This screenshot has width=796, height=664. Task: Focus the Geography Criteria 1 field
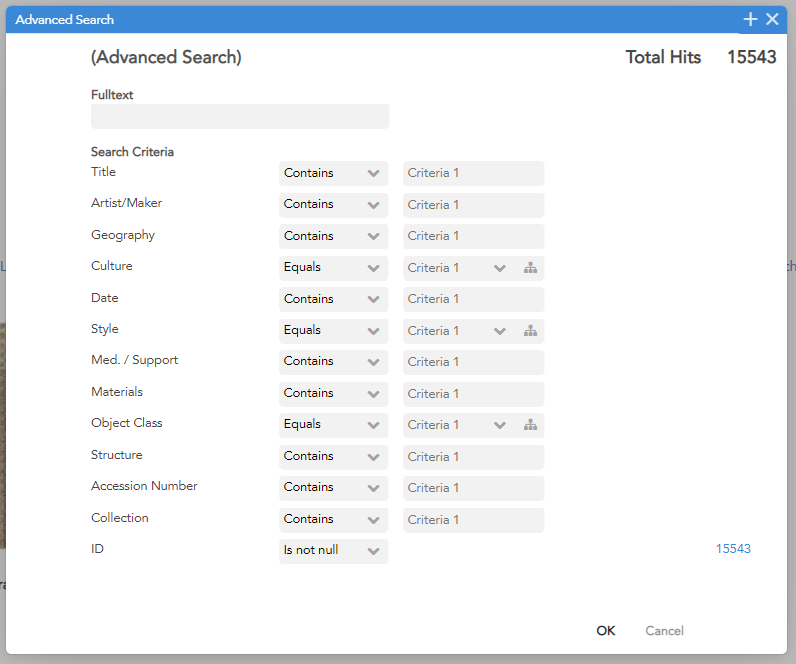[x=473, y=236]
